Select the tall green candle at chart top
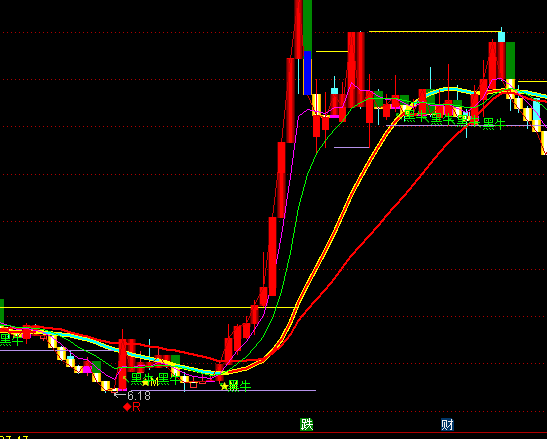The height and width of the screenshot is (439, 547). pyautogui.click(x=307, y=25)
